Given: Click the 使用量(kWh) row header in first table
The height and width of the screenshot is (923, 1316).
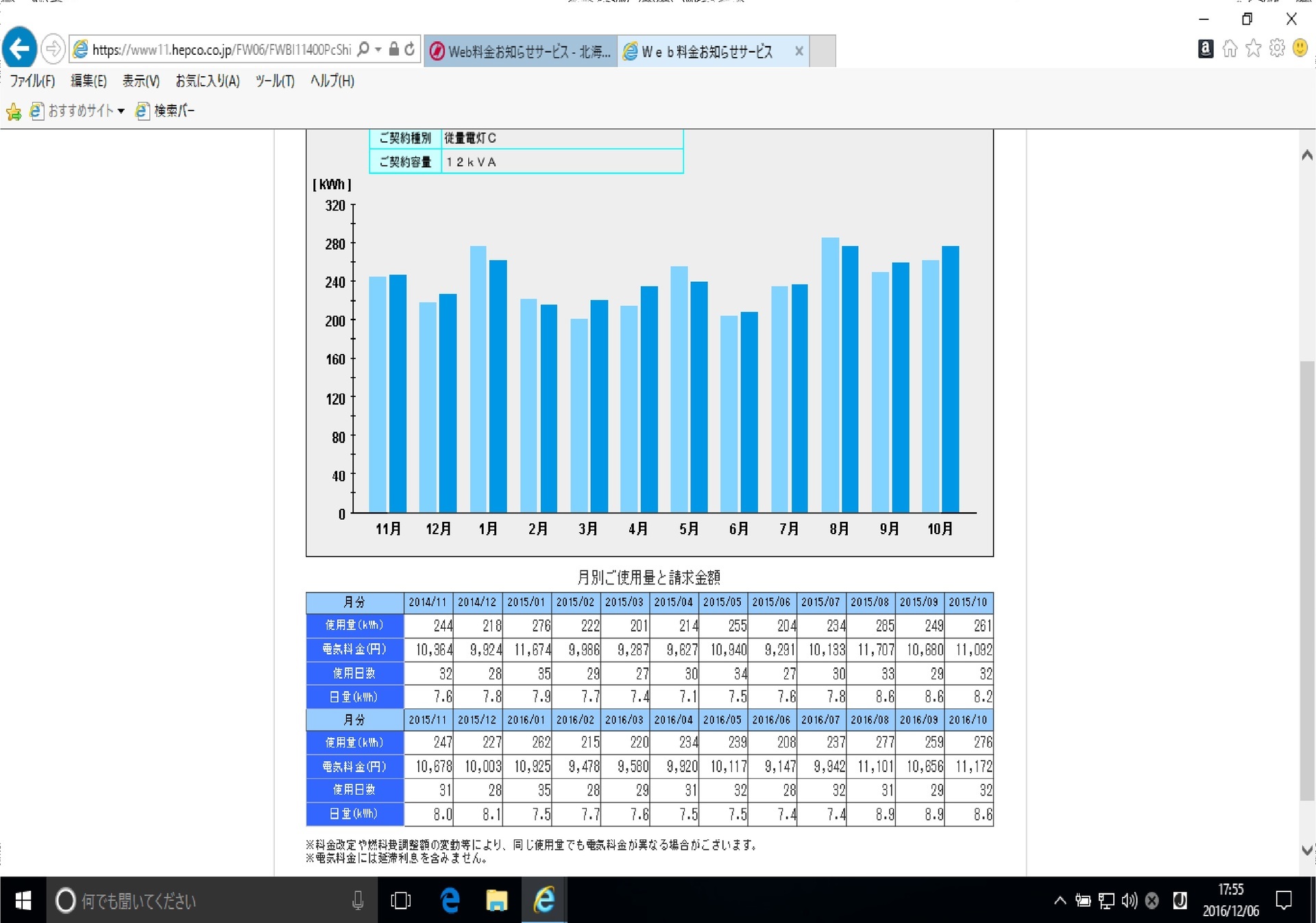Looking at the screenshot, I should [354, 625].
